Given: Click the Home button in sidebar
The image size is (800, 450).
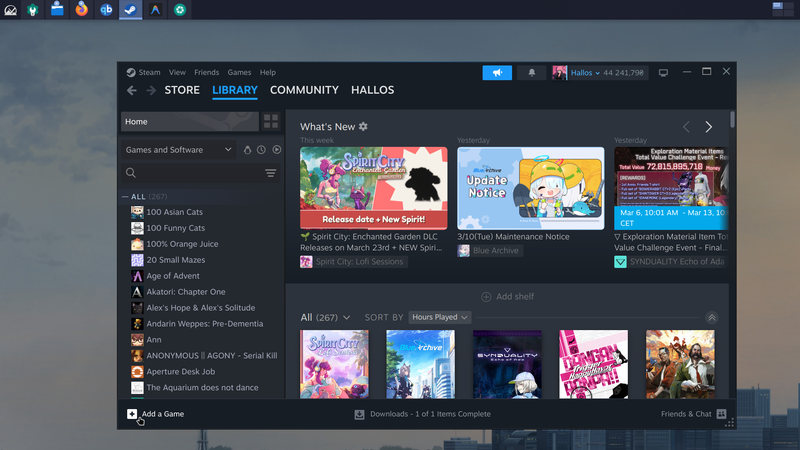Looking at the screenshot, I should tap(190, 121).
